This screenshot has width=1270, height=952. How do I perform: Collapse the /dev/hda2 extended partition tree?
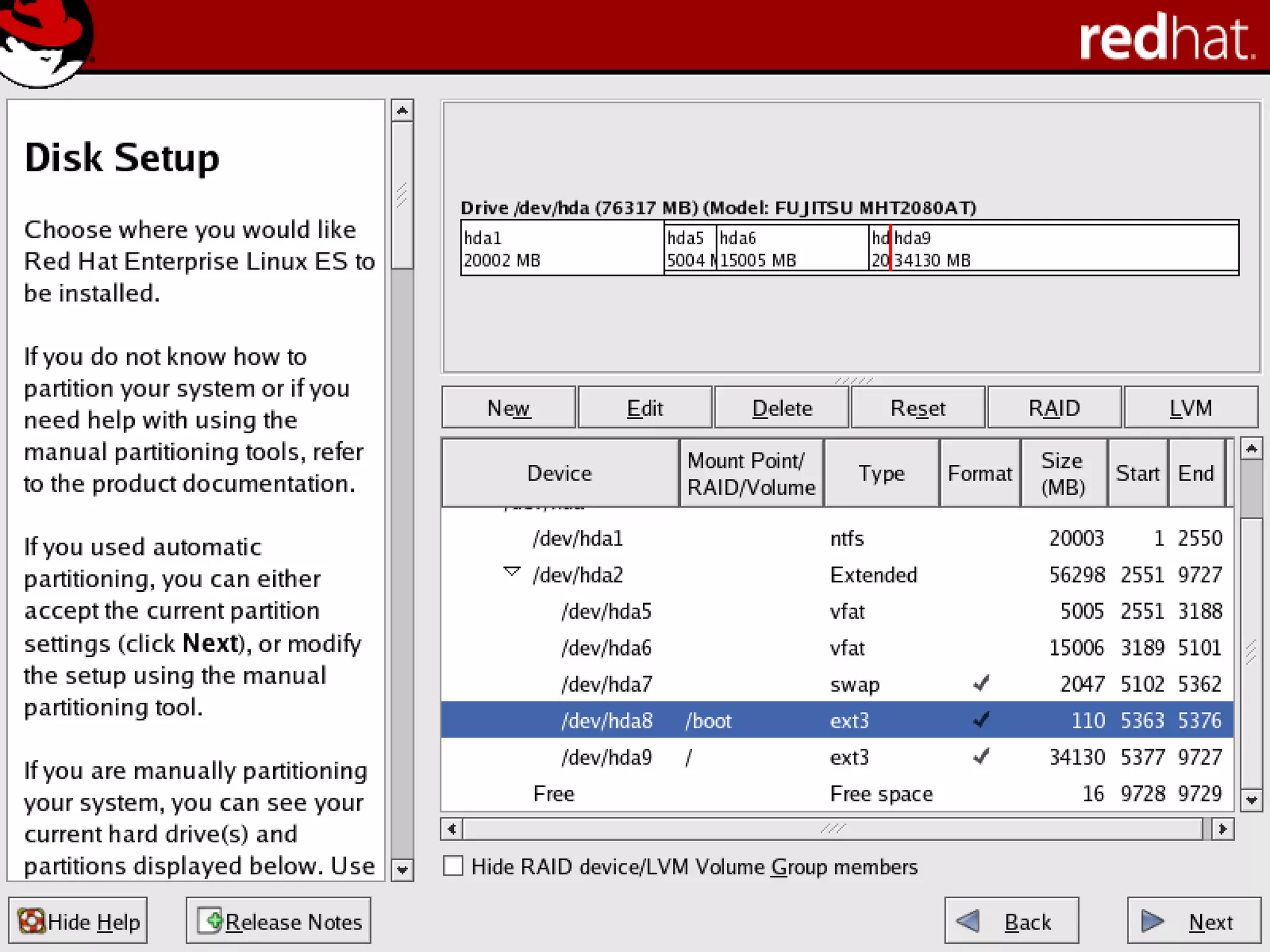(x=512, y=571)
